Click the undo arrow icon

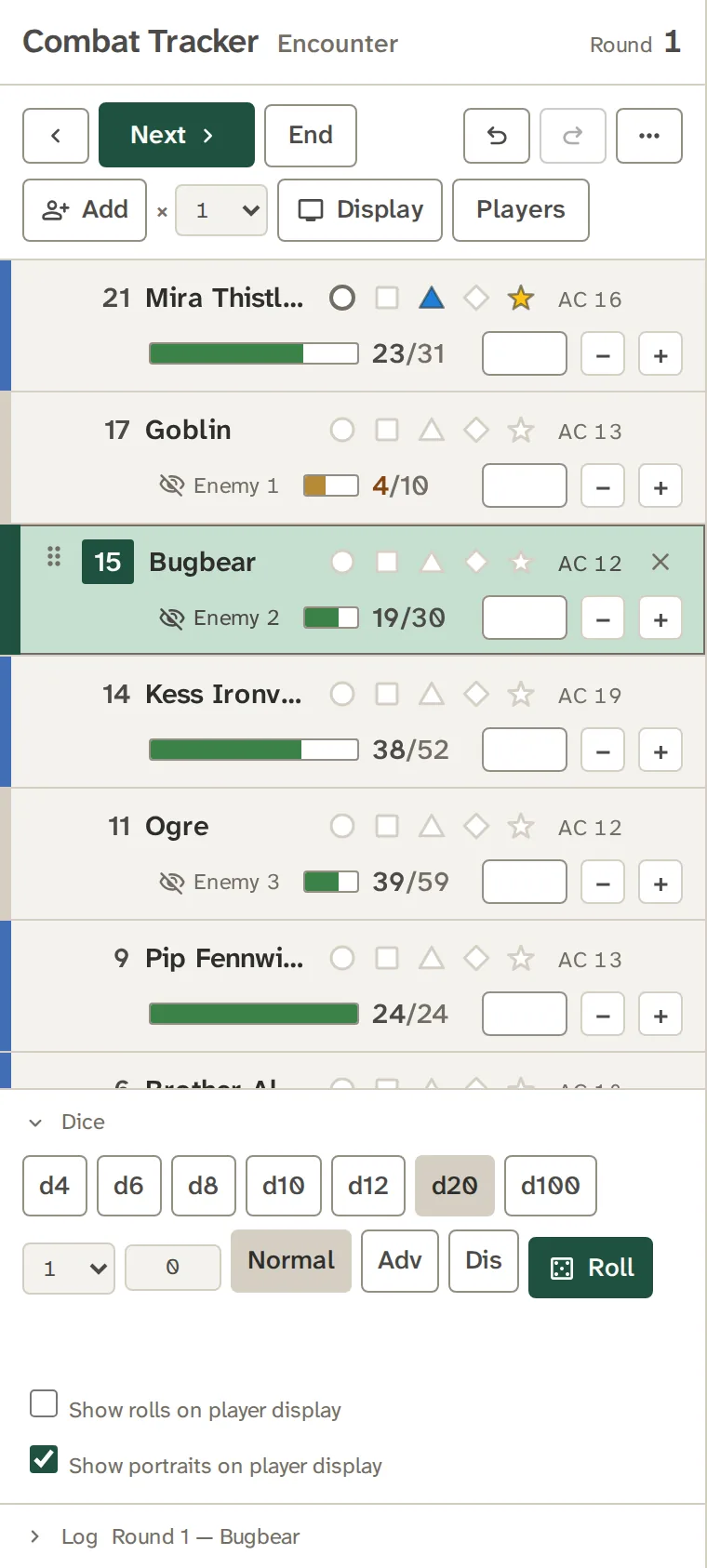[497, 136]
